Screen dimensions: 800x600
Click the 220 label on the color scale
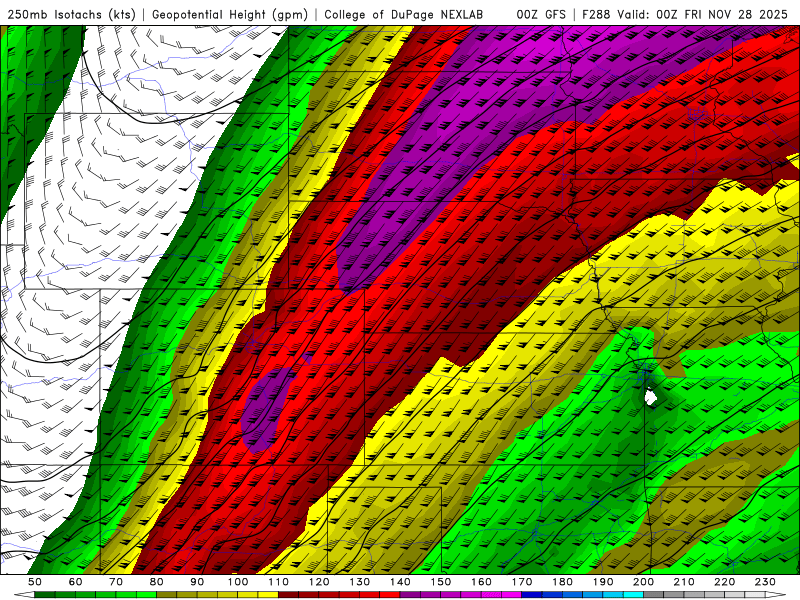(724, 582)
